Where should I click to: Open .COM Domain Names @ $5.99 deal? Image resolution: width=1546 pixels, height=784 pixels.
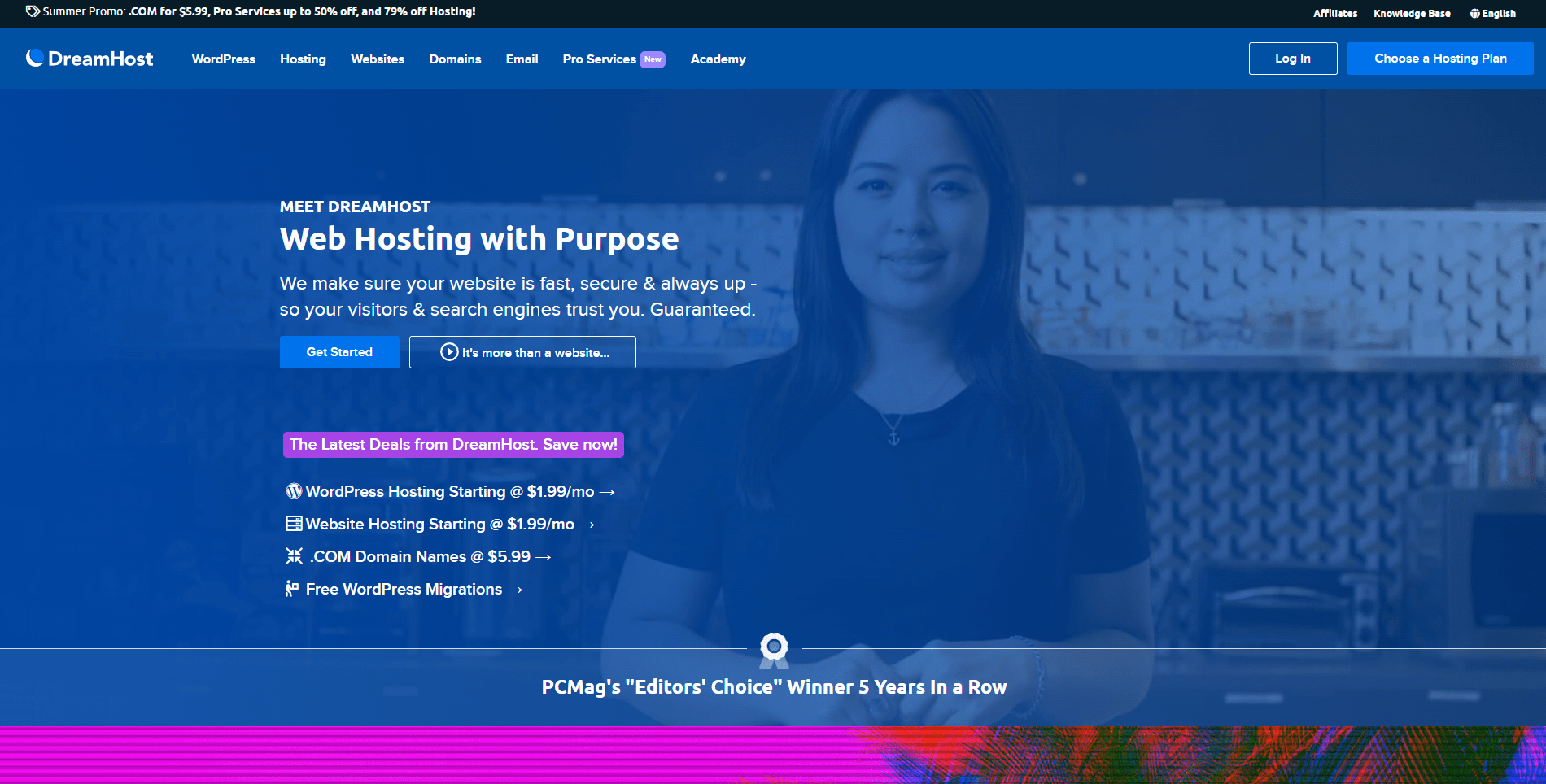coord(418,556)
